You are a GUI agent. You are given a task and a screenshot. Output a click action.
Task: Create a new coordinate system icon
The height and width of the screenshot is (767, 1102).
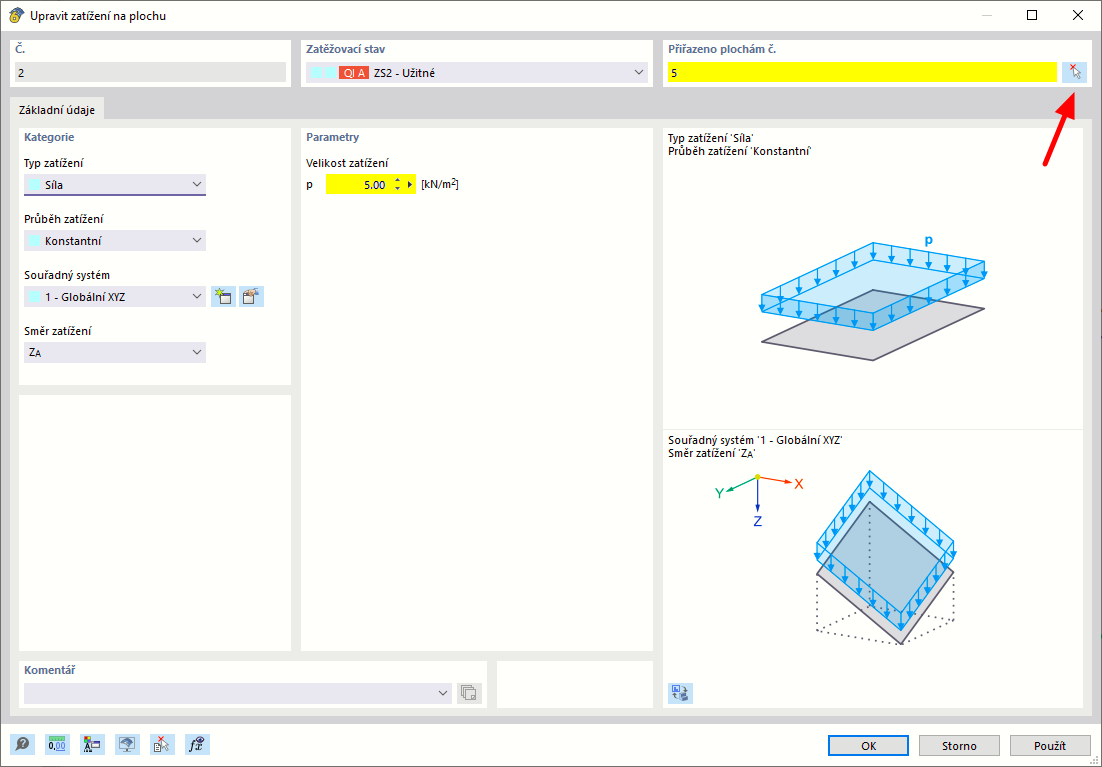coord(223,297)
